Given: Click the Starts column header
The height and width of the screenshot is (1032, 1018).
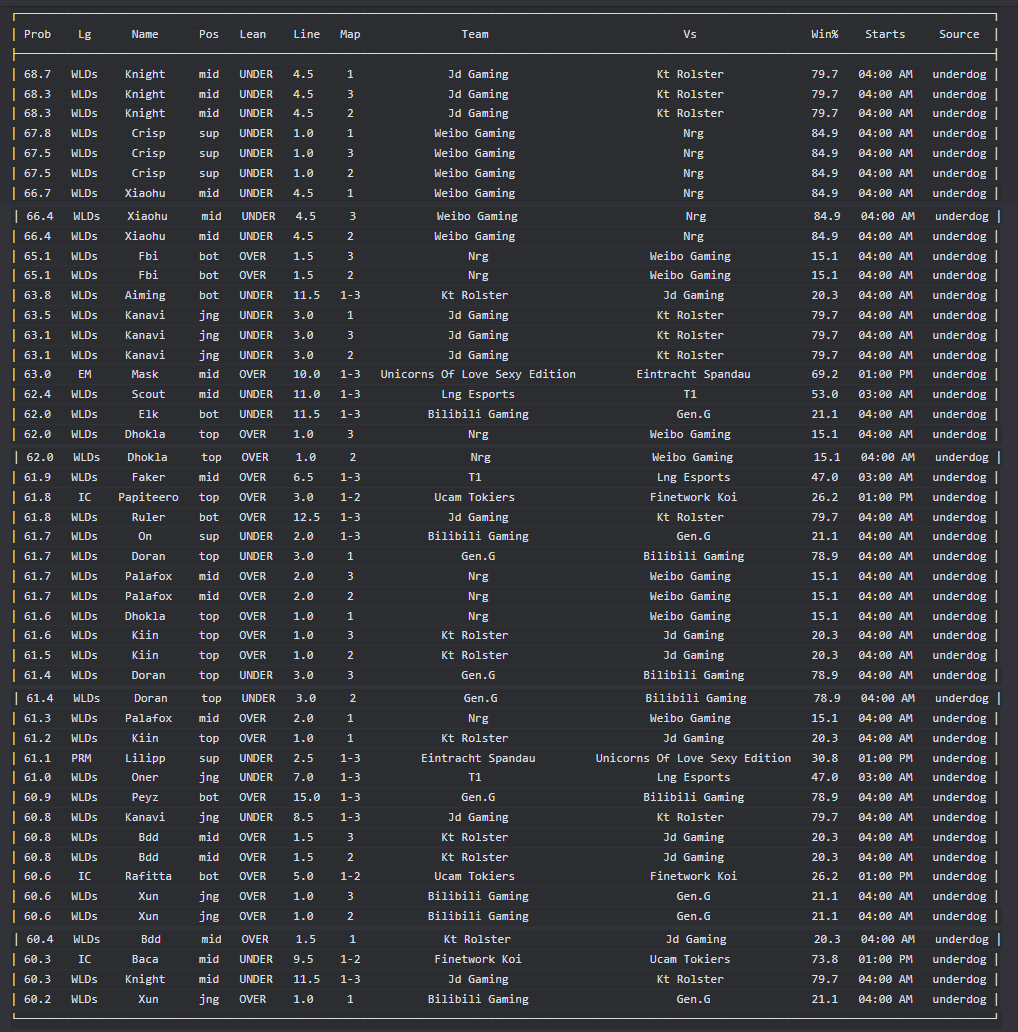Looking at the screenshot, I should pyautogui.click(x=885, y=34).
